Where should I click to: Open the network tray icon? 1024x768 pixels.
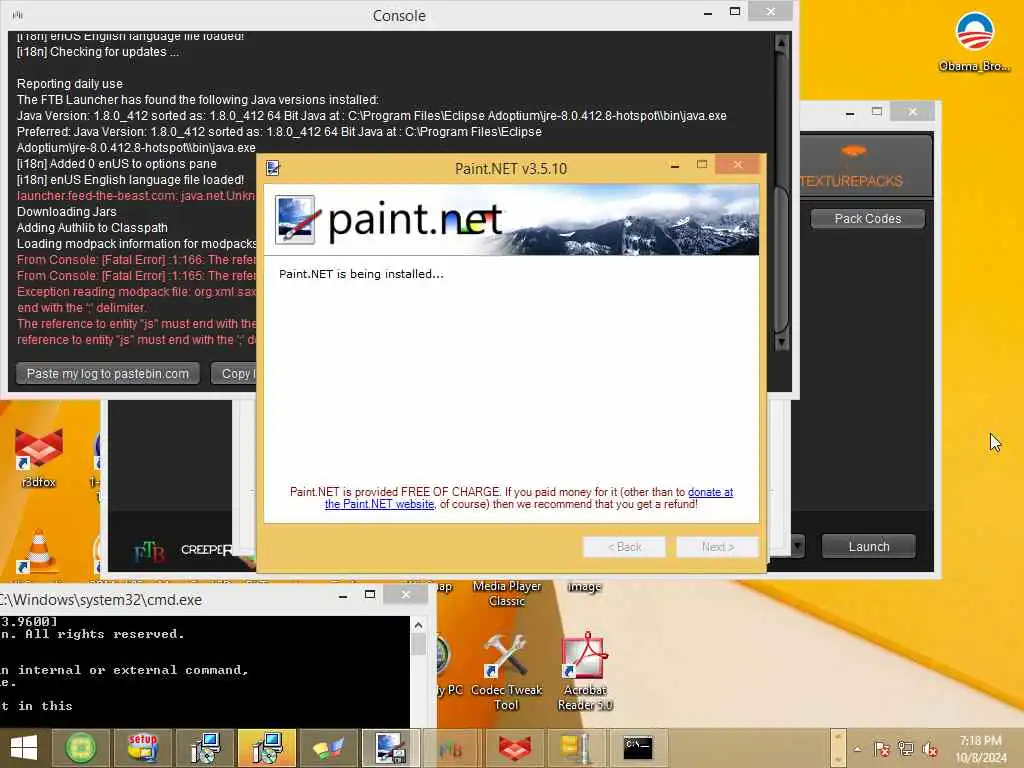pyautogui.click(x=906, y=749)
